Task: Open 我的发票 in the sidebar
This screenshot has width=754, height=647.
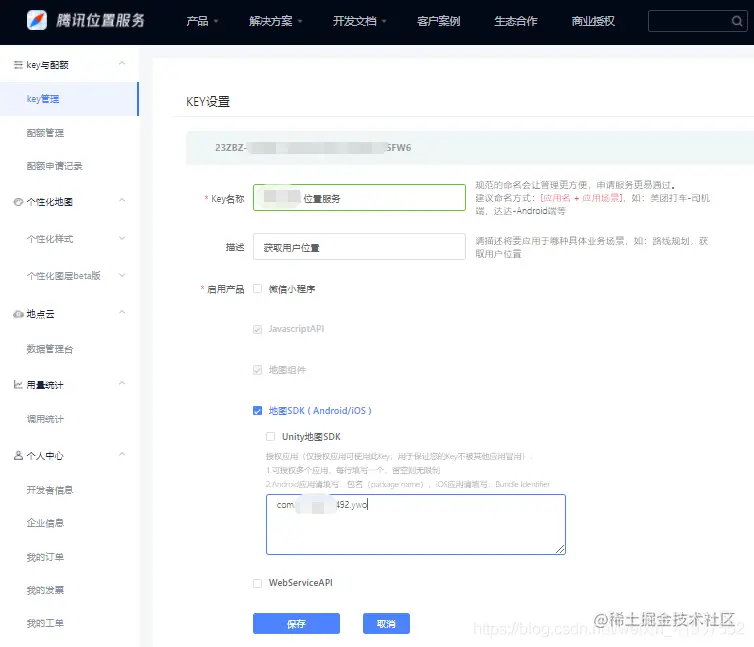Action: [45, 590]
